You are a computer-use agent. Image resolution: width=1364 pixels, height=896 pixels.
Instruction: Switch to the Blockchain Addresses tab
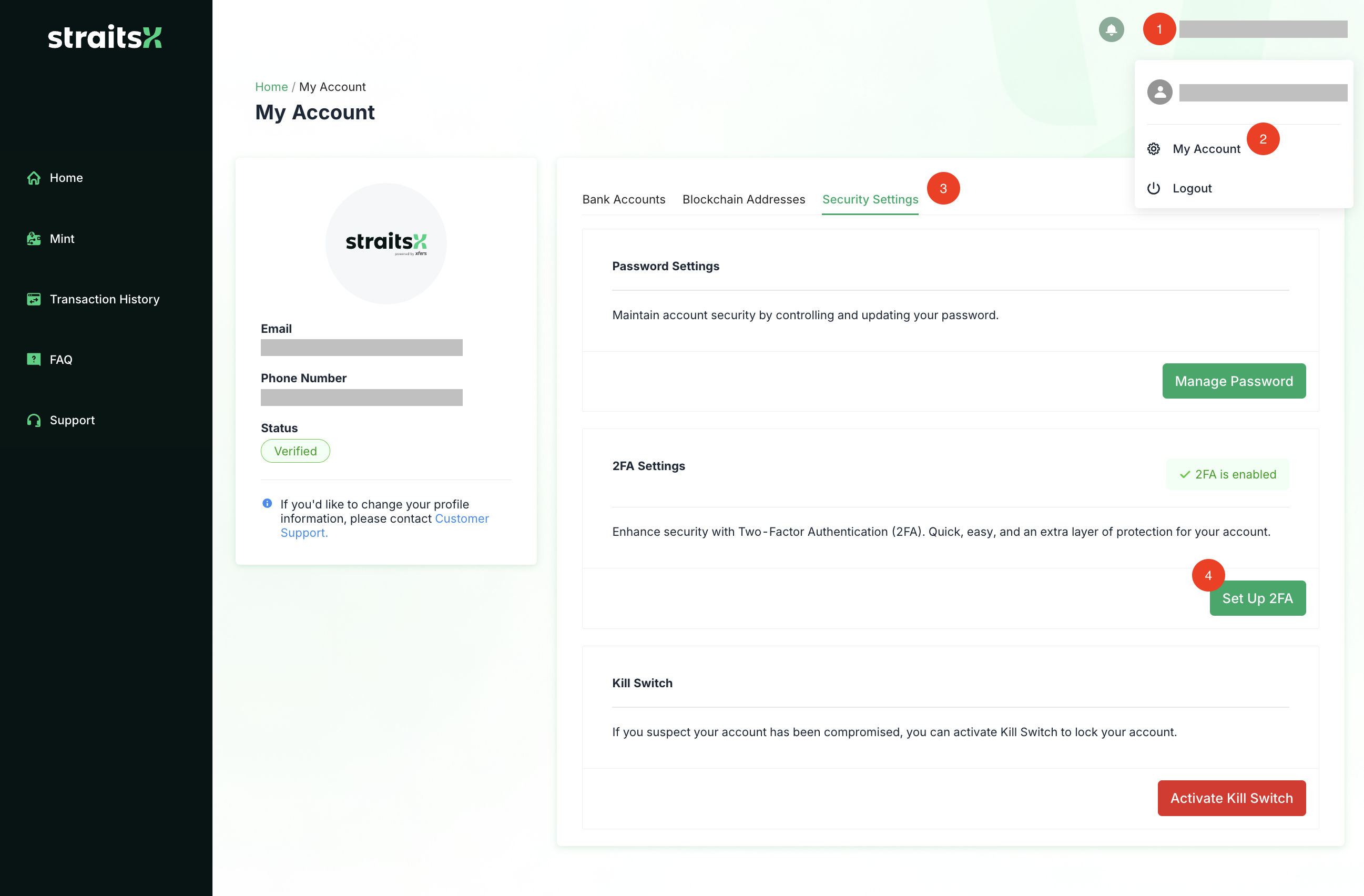click(744, 199)
